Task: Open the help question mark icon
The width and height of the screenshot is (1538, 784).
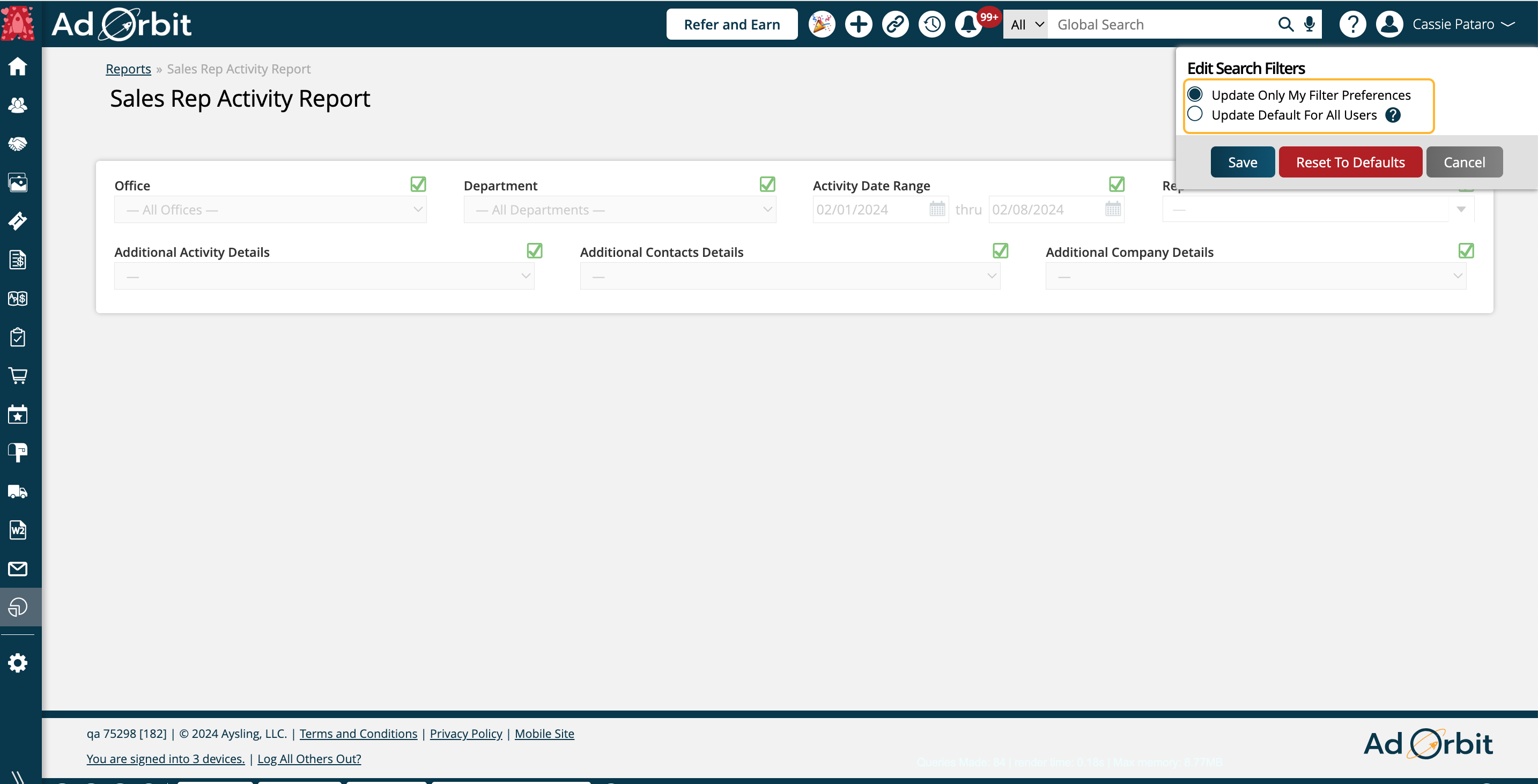Action: click(x=1352, y=25)
